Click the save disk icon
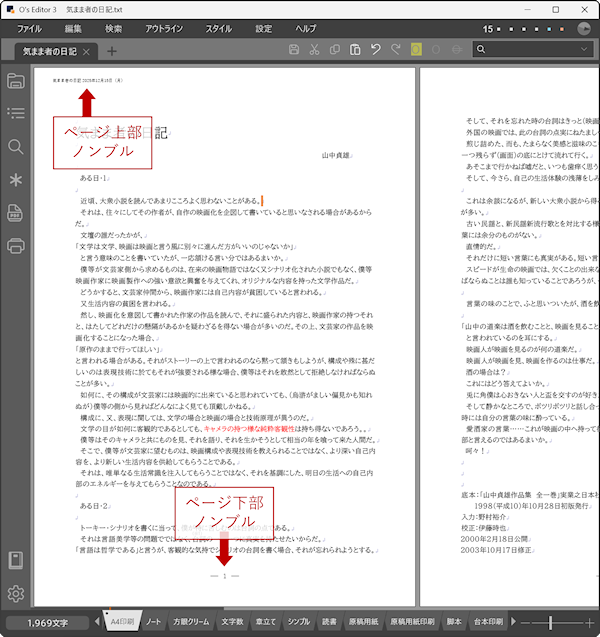 pyautogui.click(x=293, y=50)
